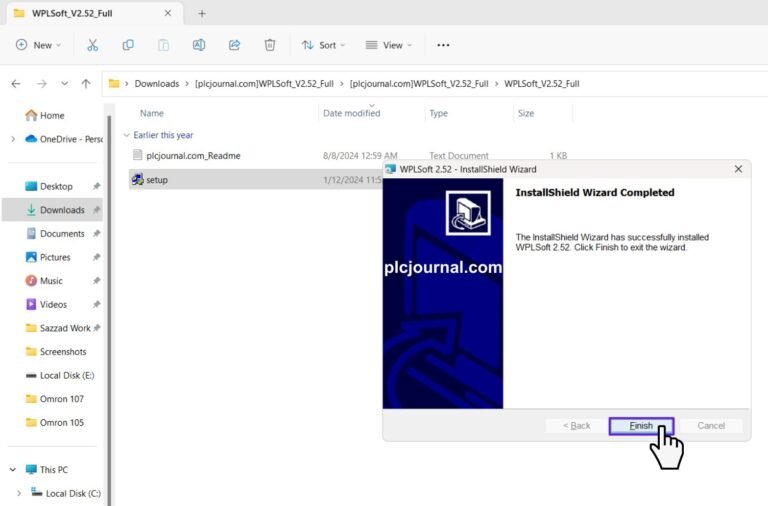Open the See more ellipsis menu
This screenshot has width=768, height=506.
[443, 45]
